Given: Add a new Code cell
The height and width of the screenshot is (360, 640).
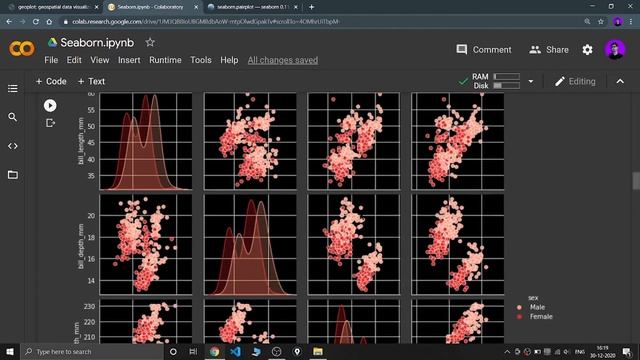Looking at the screenshot, I should 51,81.
